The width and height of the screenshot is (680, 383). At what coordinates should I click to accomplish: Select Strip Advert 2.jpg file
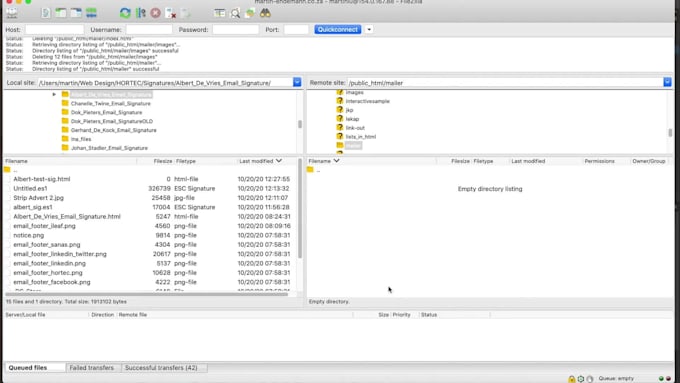[38, 197]
